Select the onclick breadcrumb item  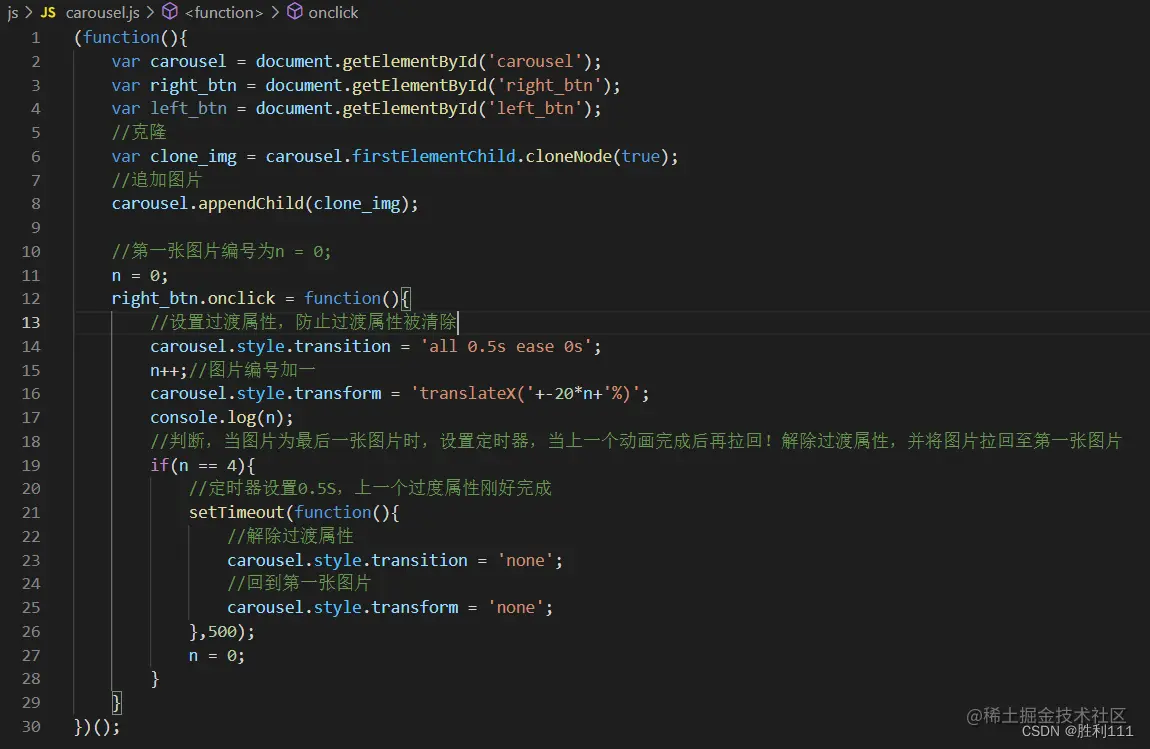pos(333,12)
